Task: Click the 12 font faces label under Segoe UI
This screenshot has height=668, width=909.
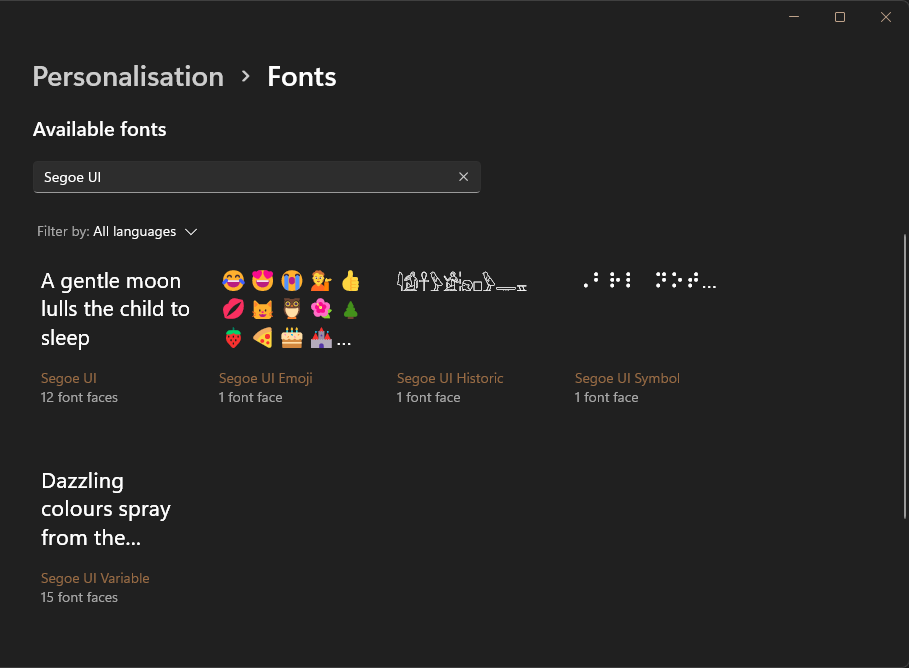Action: click(78, 397)
